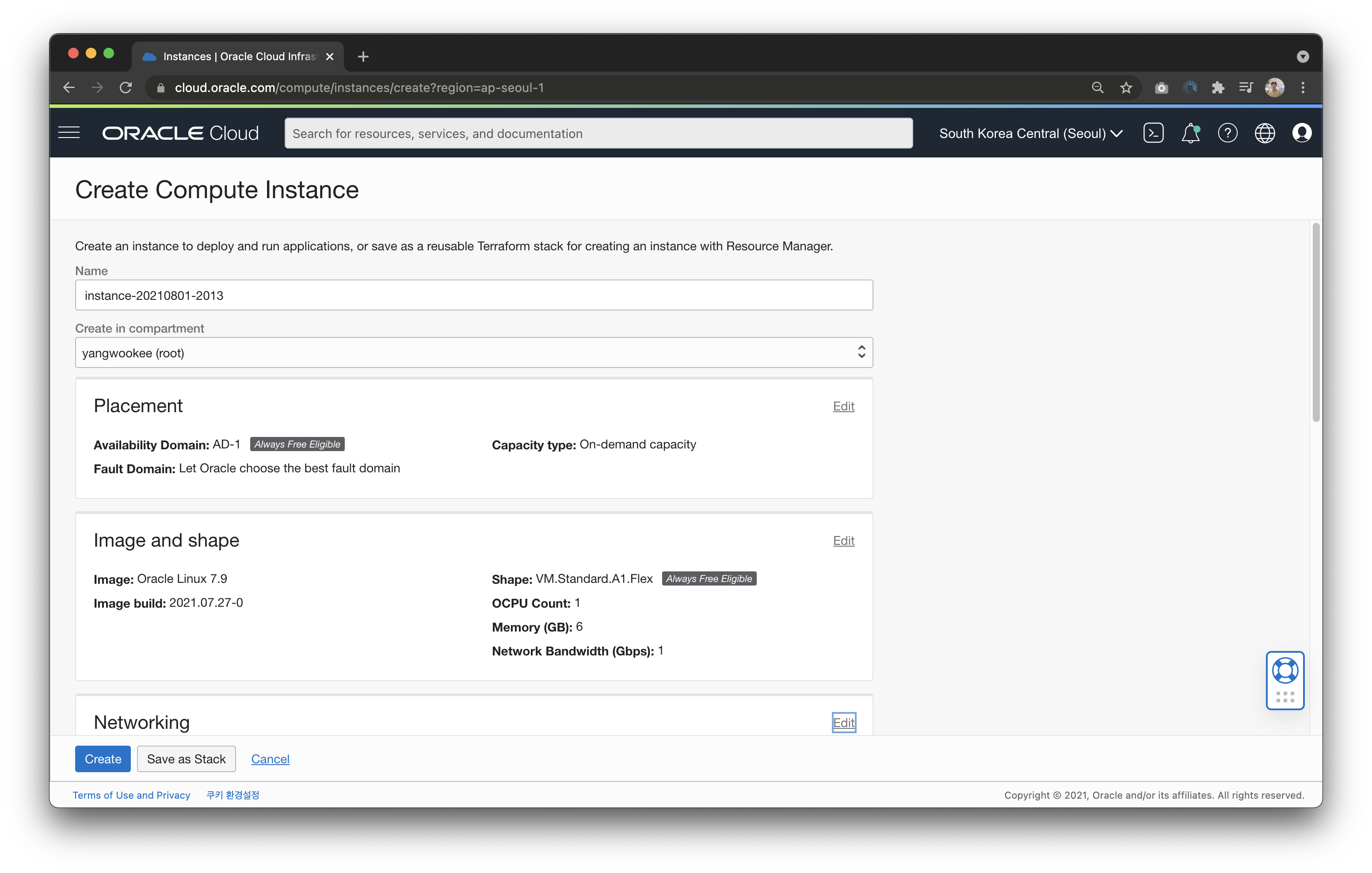Click the 'Network Bandwidth (Gbps):' label
1372x873 pixels.
point(572,651)
